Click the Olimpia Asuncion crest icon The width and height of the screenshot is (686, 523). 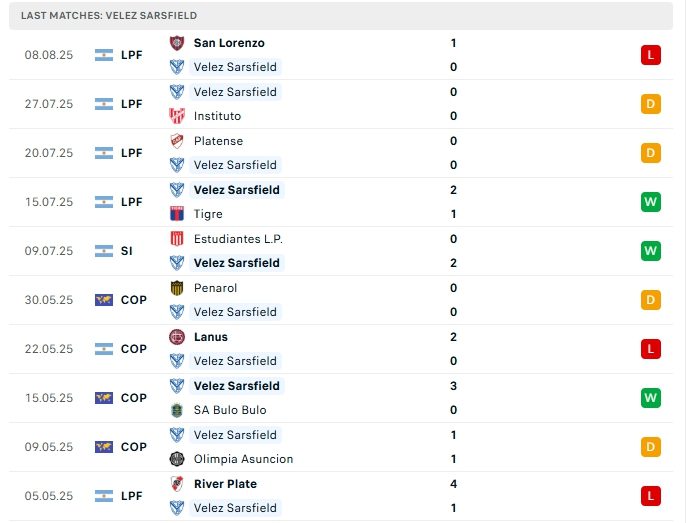point(177,459)
